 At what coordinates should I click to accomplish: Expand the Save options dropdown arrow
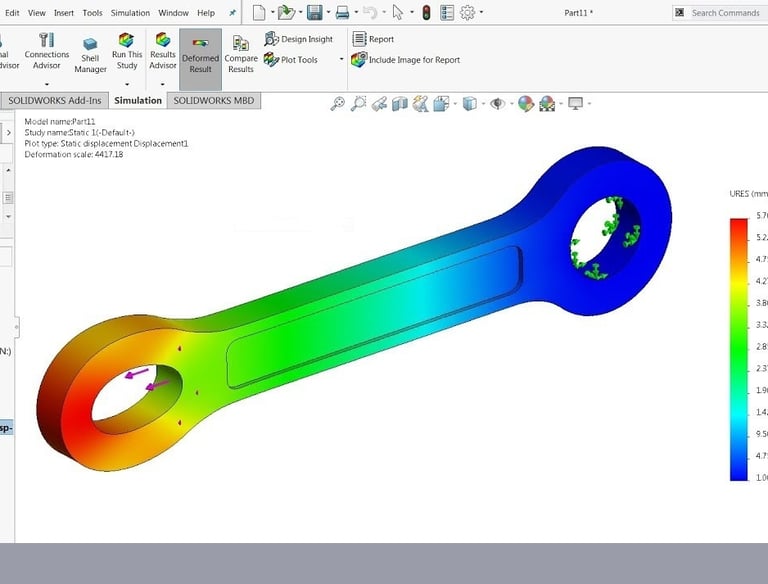[328, 12]
